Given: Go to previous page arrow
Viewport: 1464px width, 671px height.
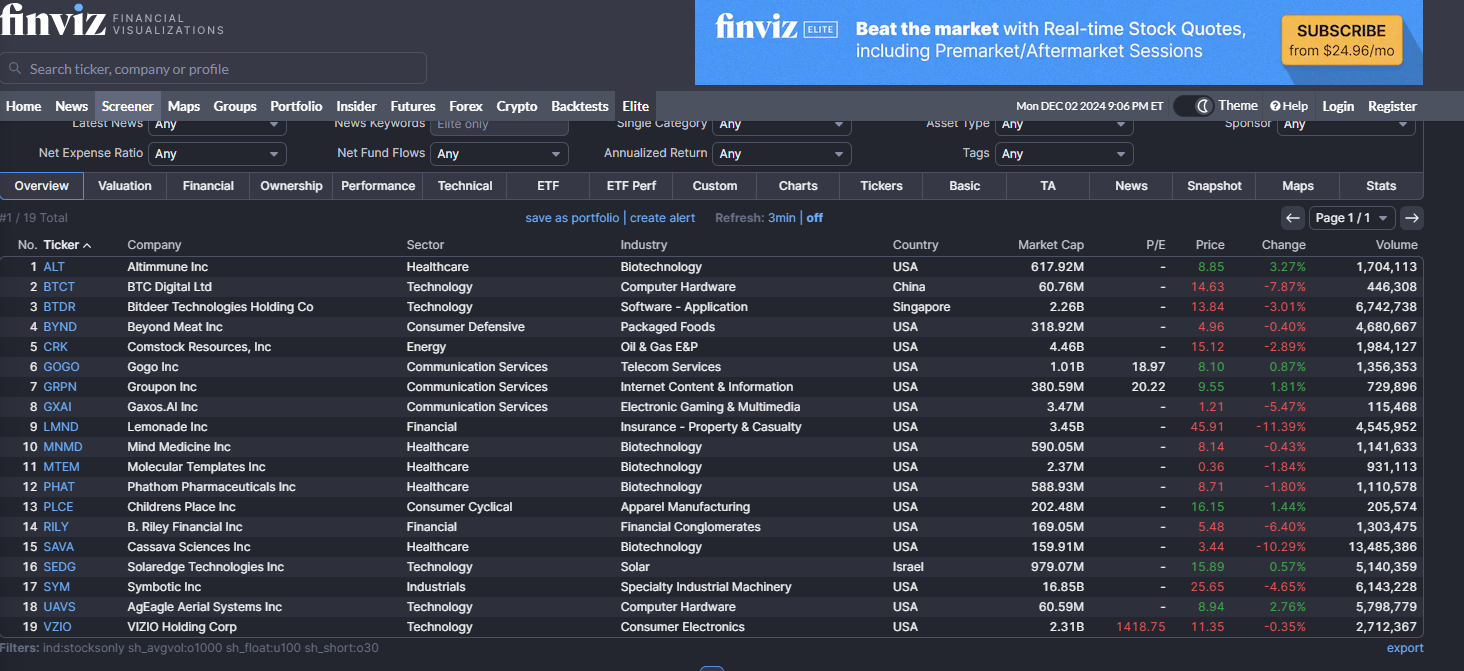Looking at the screenshot, I should click(x=1293, y=218).
